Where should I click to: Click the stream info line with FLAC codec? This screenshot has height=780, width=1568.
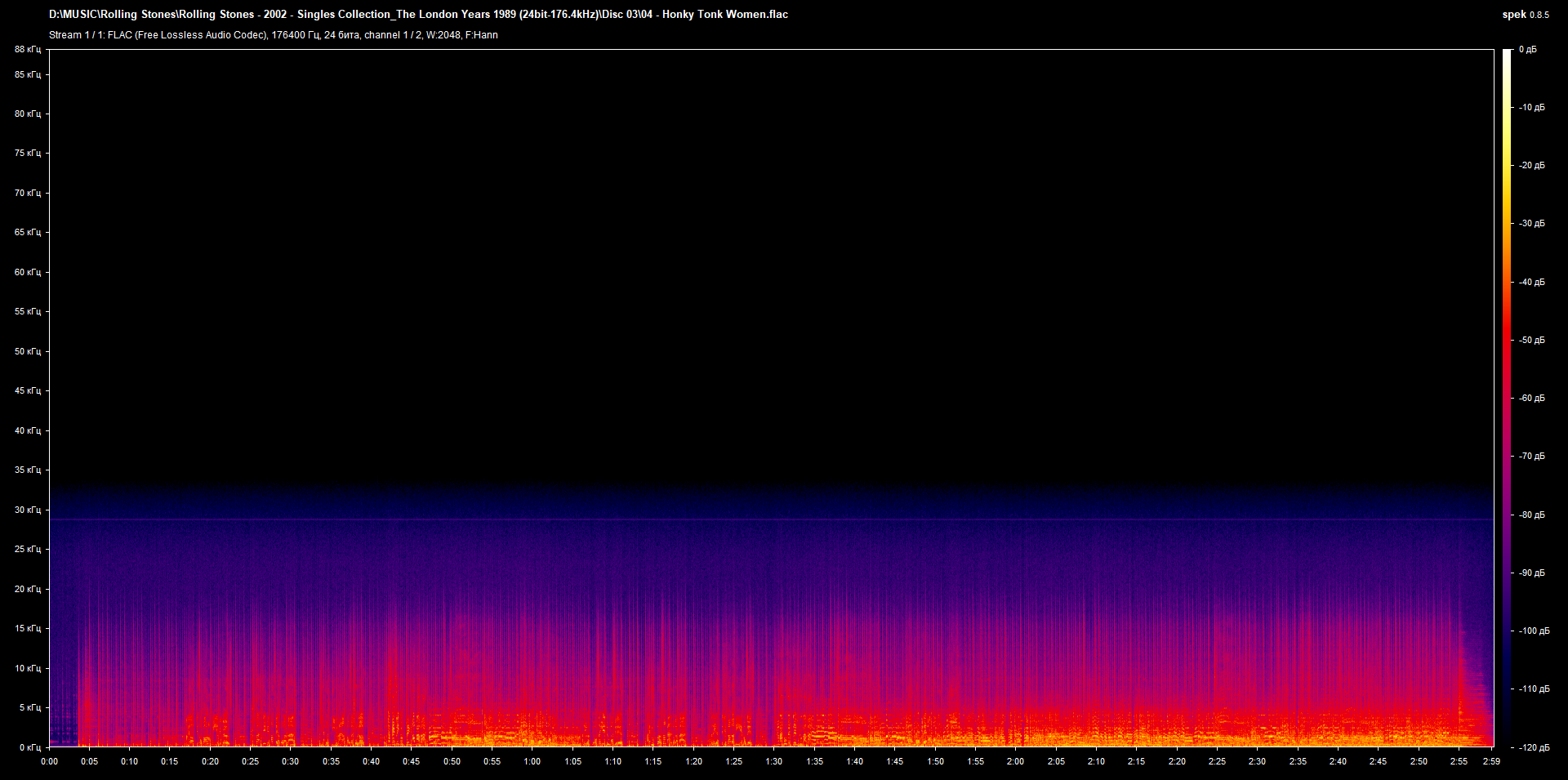274,35
